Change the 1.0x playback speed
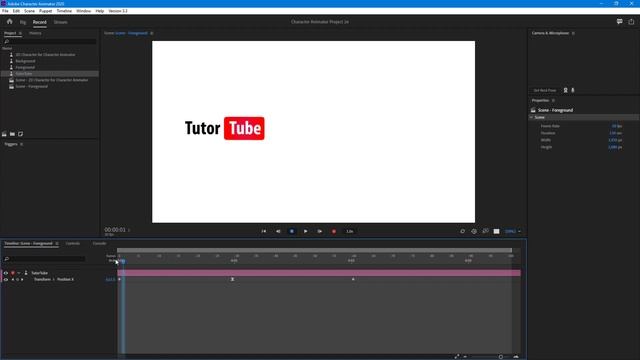Image resolution: width=640 pixels, height=360 pixels. pyautogui.click(x=350, y=231)
